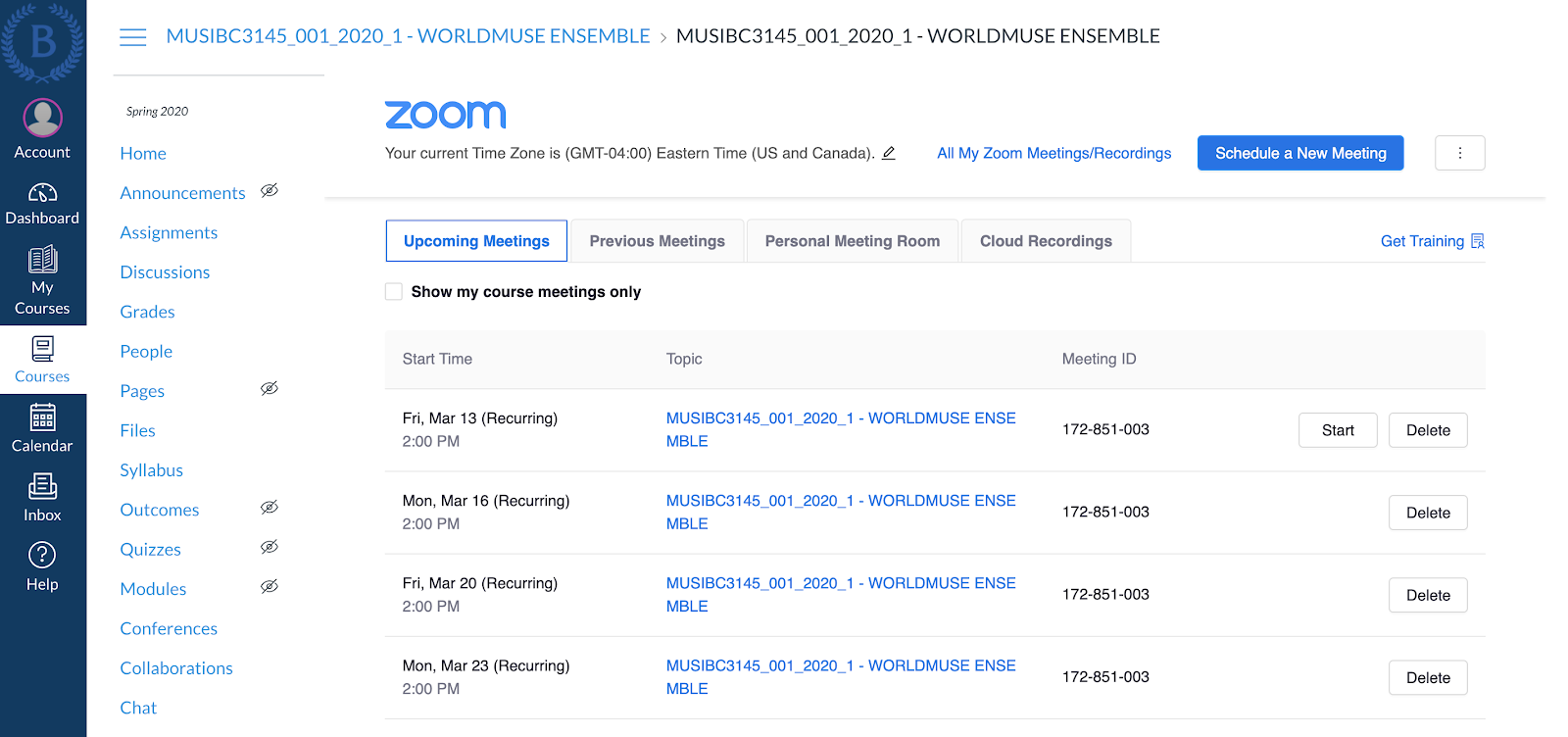Viewport: 1568px width, 737px height.
Task: Open Collaborations in course menu
Action: click(176, 668)
